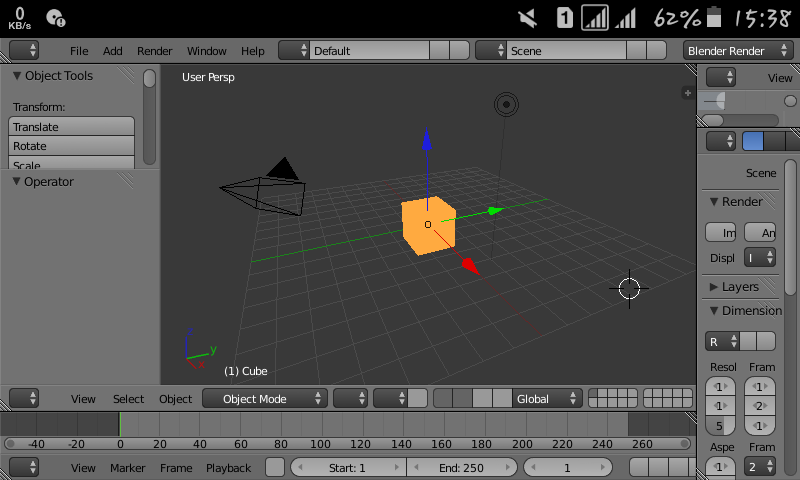The height and width of the screenshot is (480, 800).
Task: Open the Blender Render engine dropdown
Action: tap(737, 50)
